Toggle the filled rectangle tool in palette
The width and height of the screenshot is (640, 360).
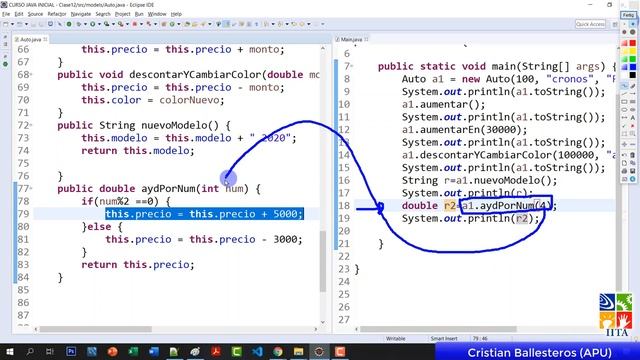[x=633, y=101]
